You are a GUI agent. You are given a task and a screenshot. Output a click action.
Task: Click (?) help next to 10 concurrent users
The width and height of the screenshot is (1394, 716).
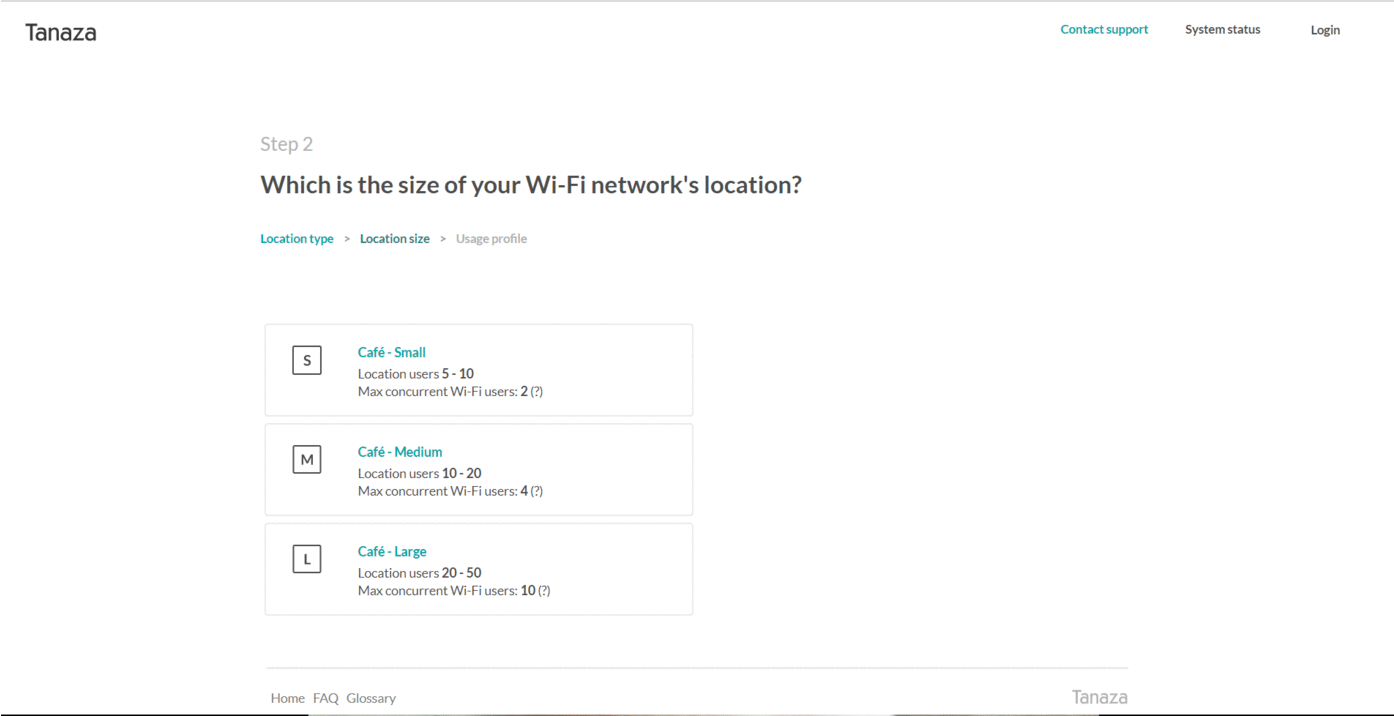click(x=544, y=591)
